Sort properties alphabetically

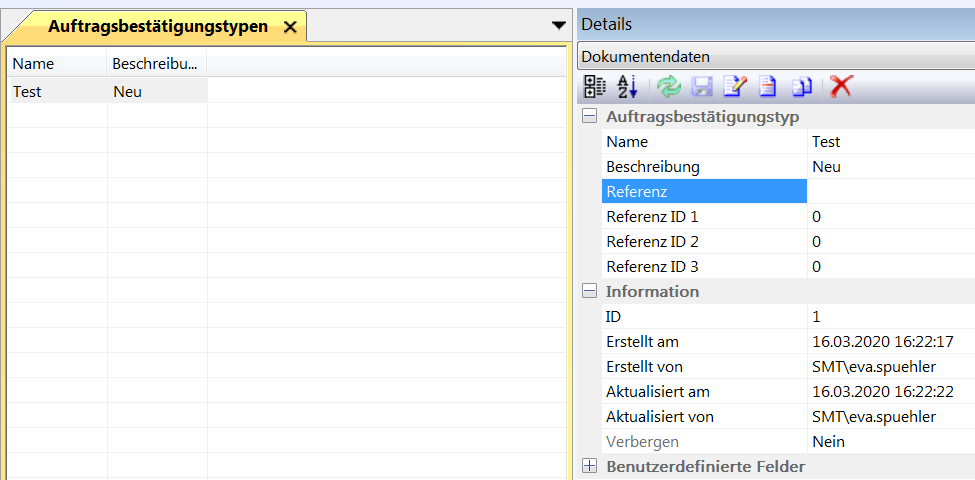coord(627,87)
